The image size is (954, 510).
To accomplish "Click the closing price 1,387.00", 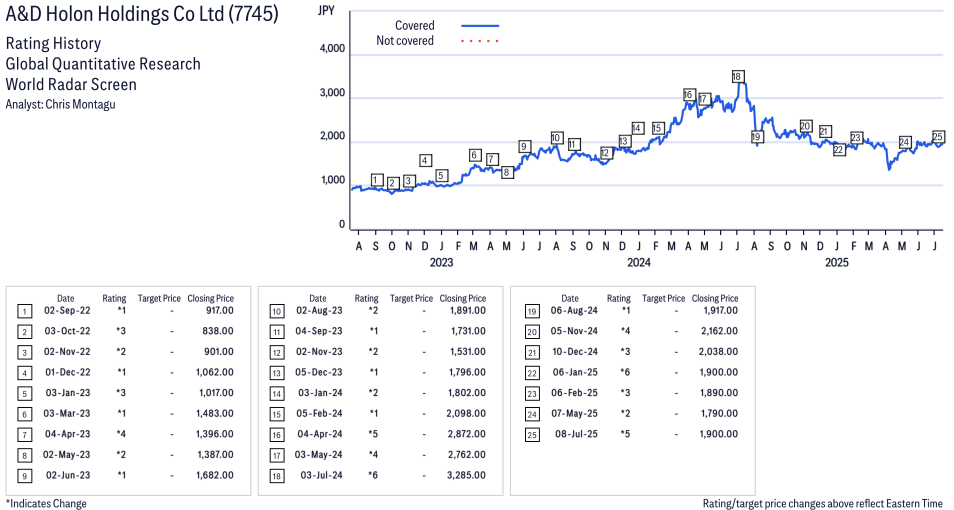I will click(215, 455).
